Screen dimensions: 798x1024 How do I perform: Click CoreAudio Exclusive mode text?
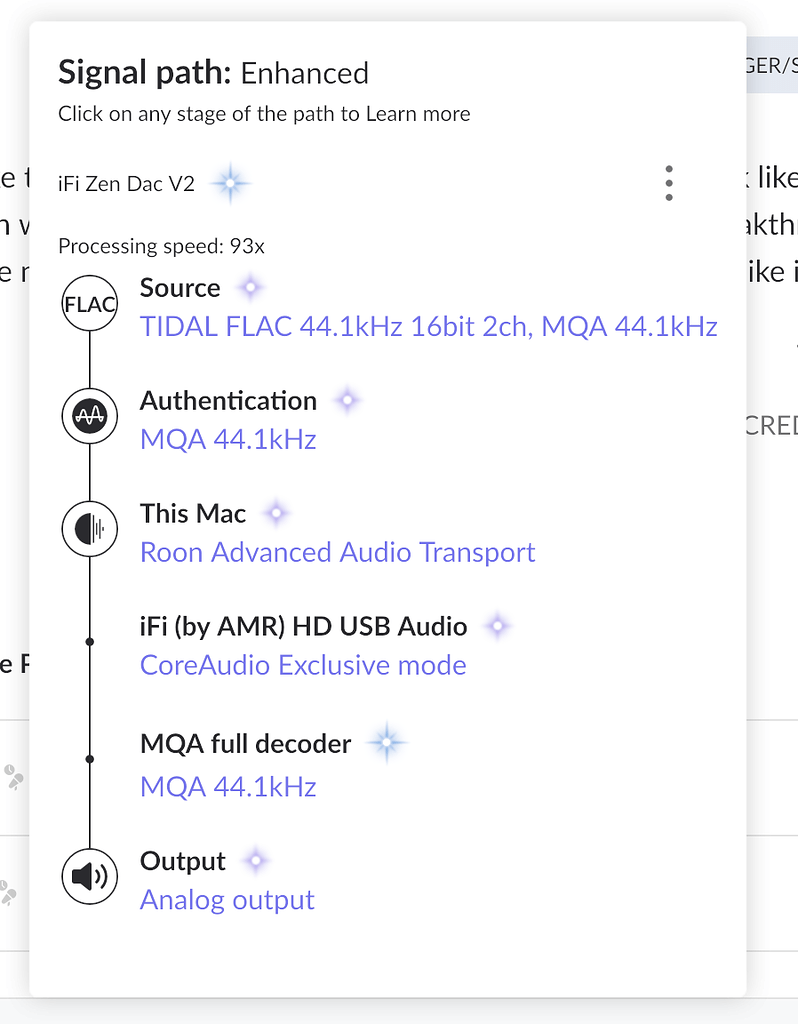pyautogui.click(x=302, y=665)
